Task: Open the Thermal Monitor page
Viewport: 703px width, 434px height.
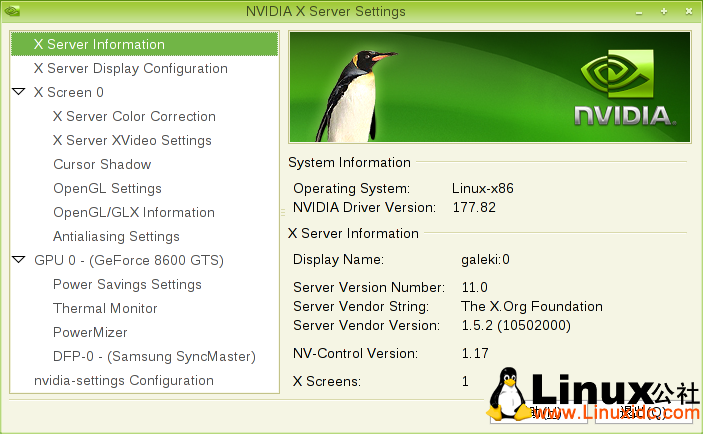Action: coord(105,308)
